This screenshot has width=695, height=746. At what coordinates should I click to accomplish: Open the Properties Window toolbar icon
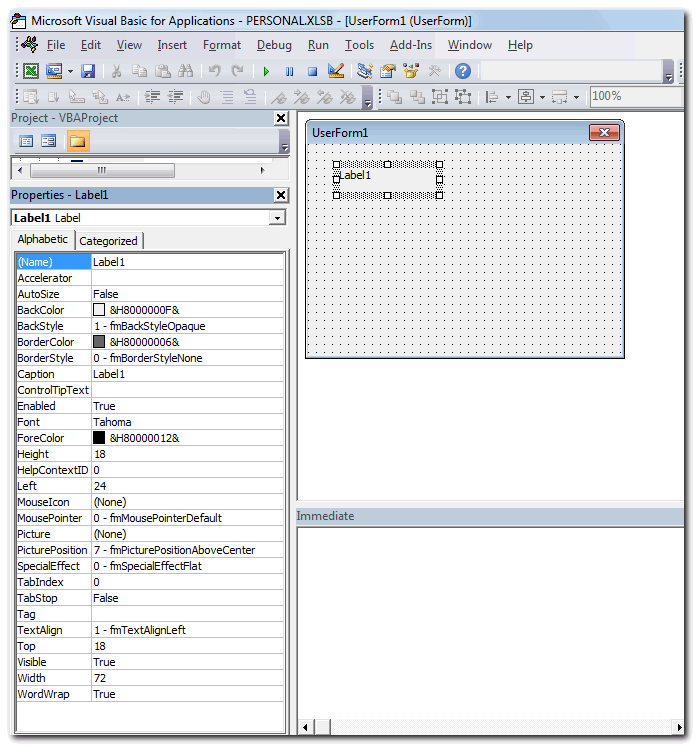click(x=388, y=71)
